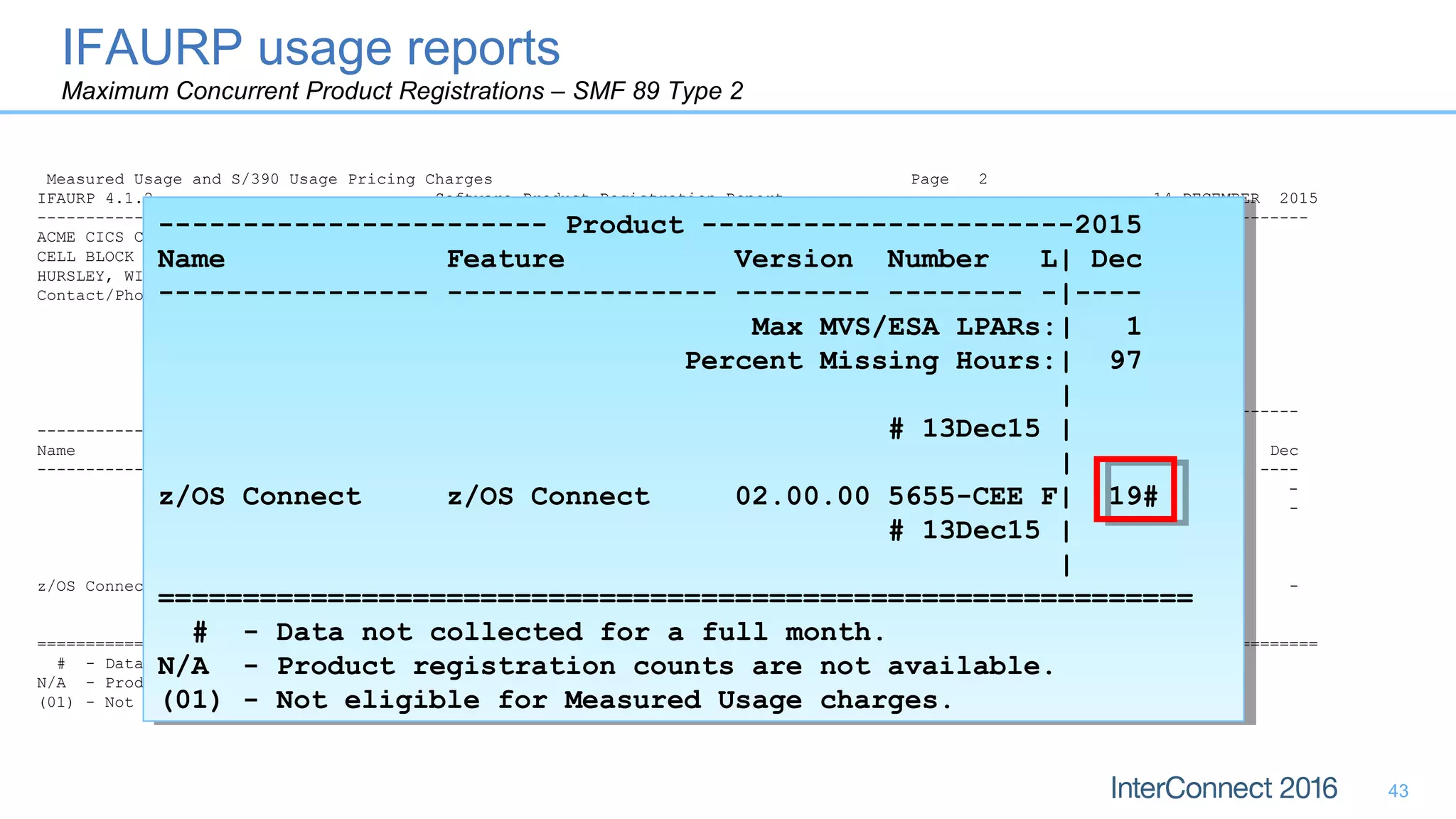Click 'Measured Usage and S/390 Usage Pricing Charges'
Screen dimensions: 1456x819
[269, 179]
